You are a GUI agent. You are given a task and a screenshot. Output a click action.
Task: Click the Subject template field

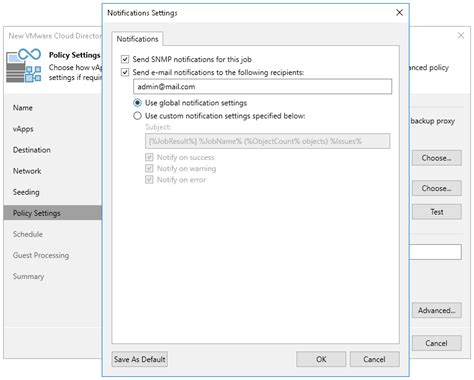click(267, 141)
